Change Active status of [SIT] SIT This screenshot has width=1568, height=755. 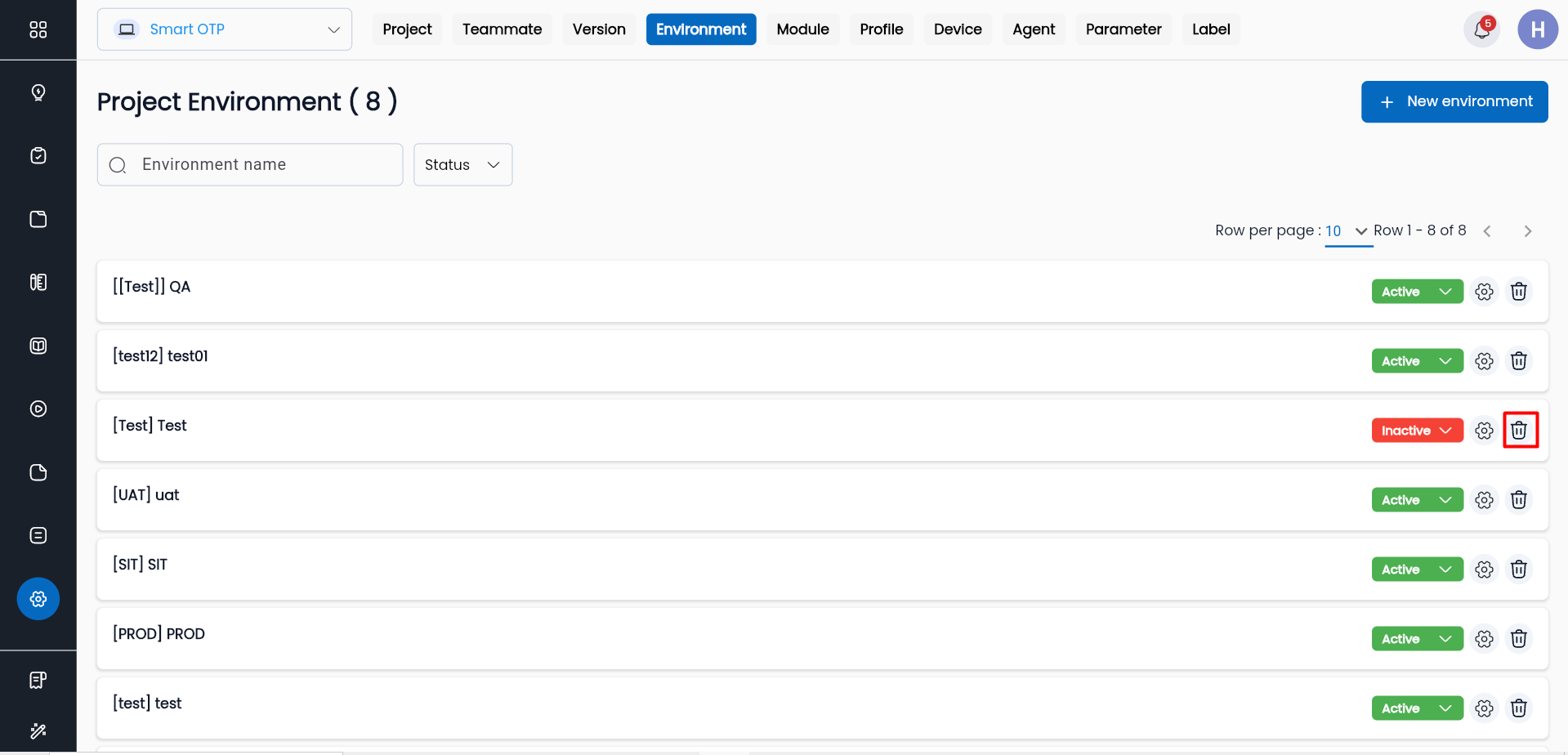click(1417, 570)
